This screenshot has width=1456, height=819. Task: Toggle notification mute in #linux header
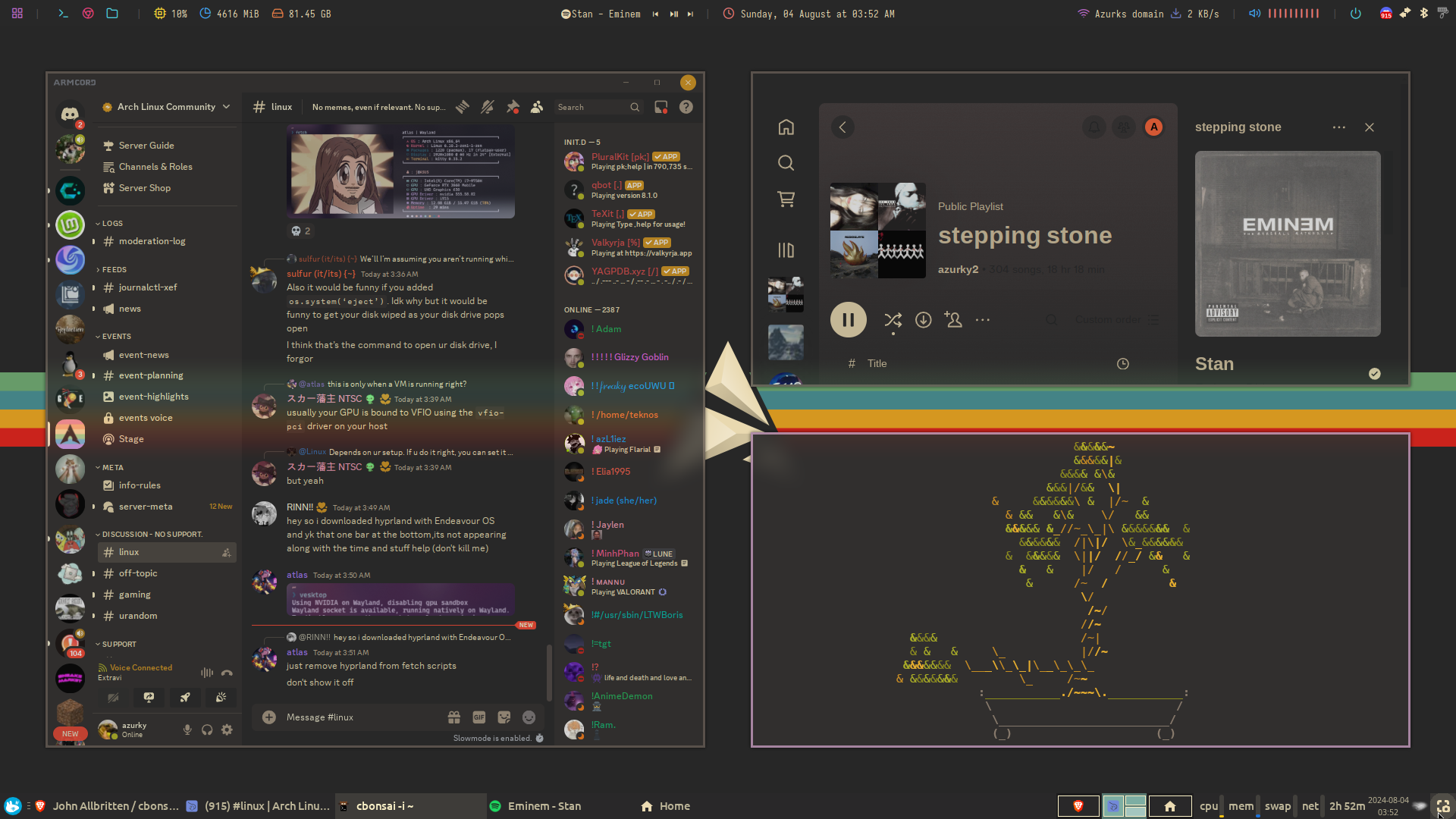click(x=488, y=107)
